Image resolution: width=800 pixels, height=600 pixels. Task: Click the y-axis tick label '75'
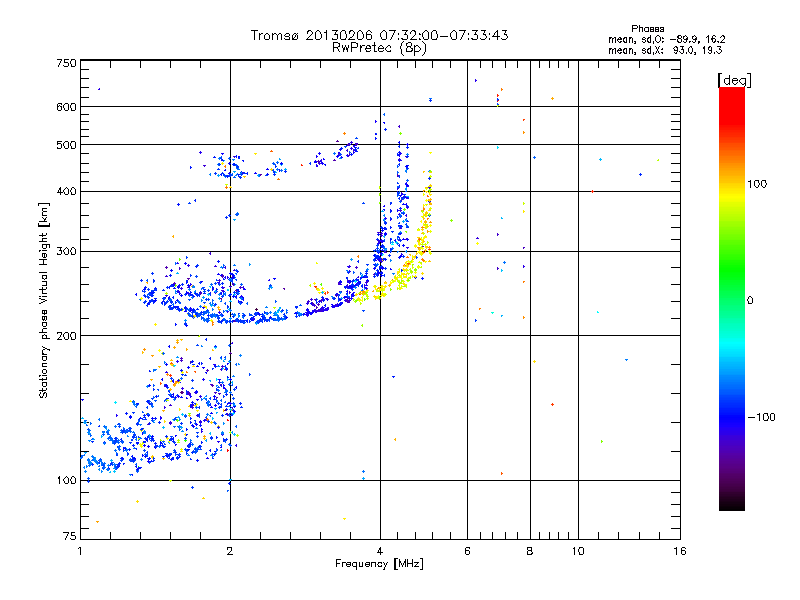coord(70,536)
